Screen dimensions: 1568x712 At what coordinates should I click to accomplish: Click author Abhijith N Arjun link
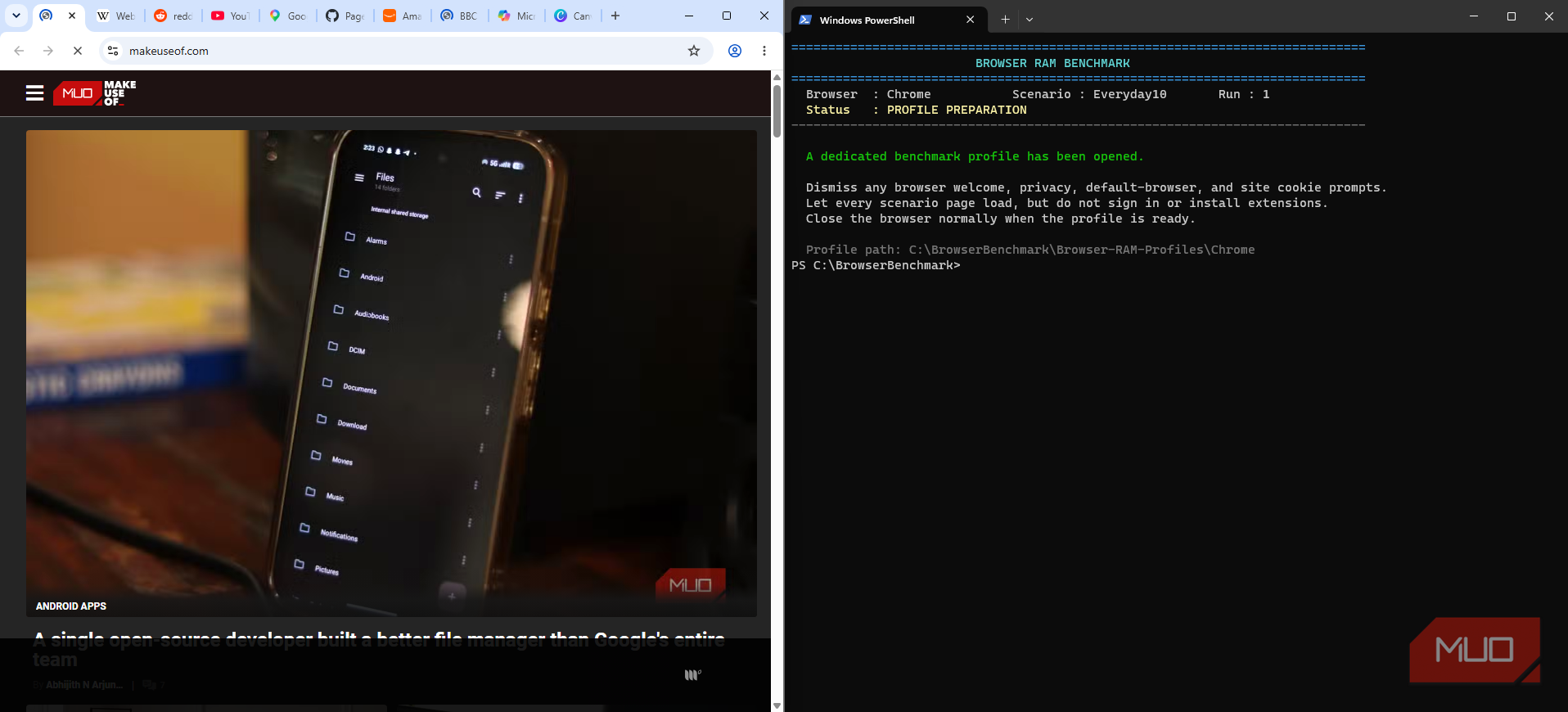point(84,685)
